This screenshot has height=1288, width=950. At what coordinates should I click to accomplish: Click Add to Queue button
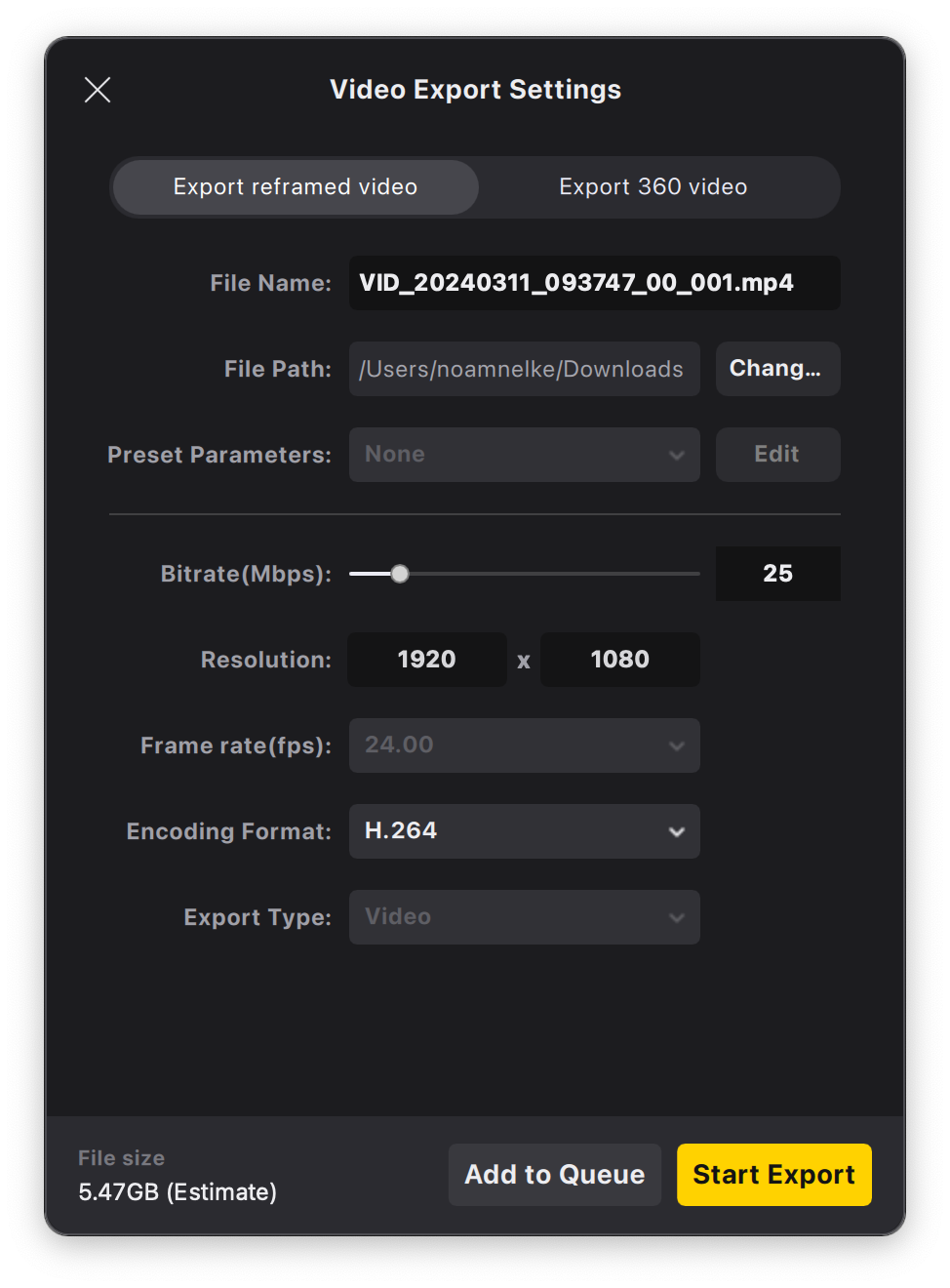[554, 1175]
